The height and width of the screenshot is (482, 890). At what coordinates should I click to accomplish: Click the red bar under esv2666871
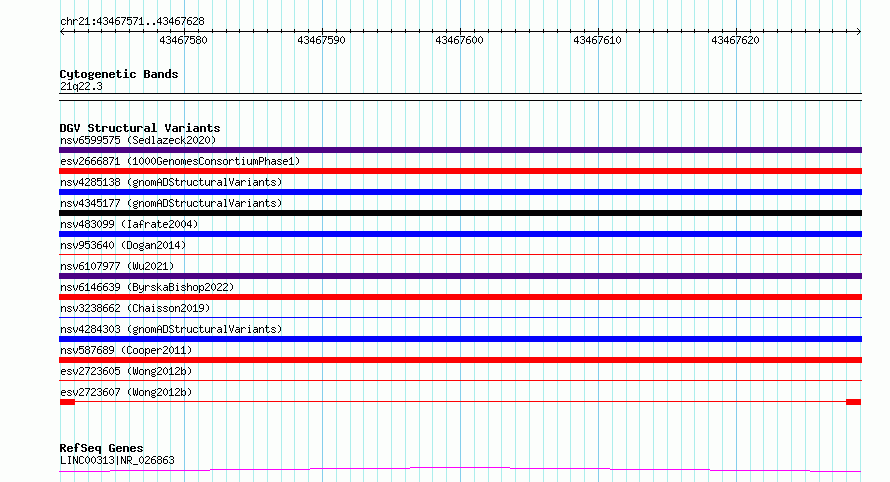460,171
